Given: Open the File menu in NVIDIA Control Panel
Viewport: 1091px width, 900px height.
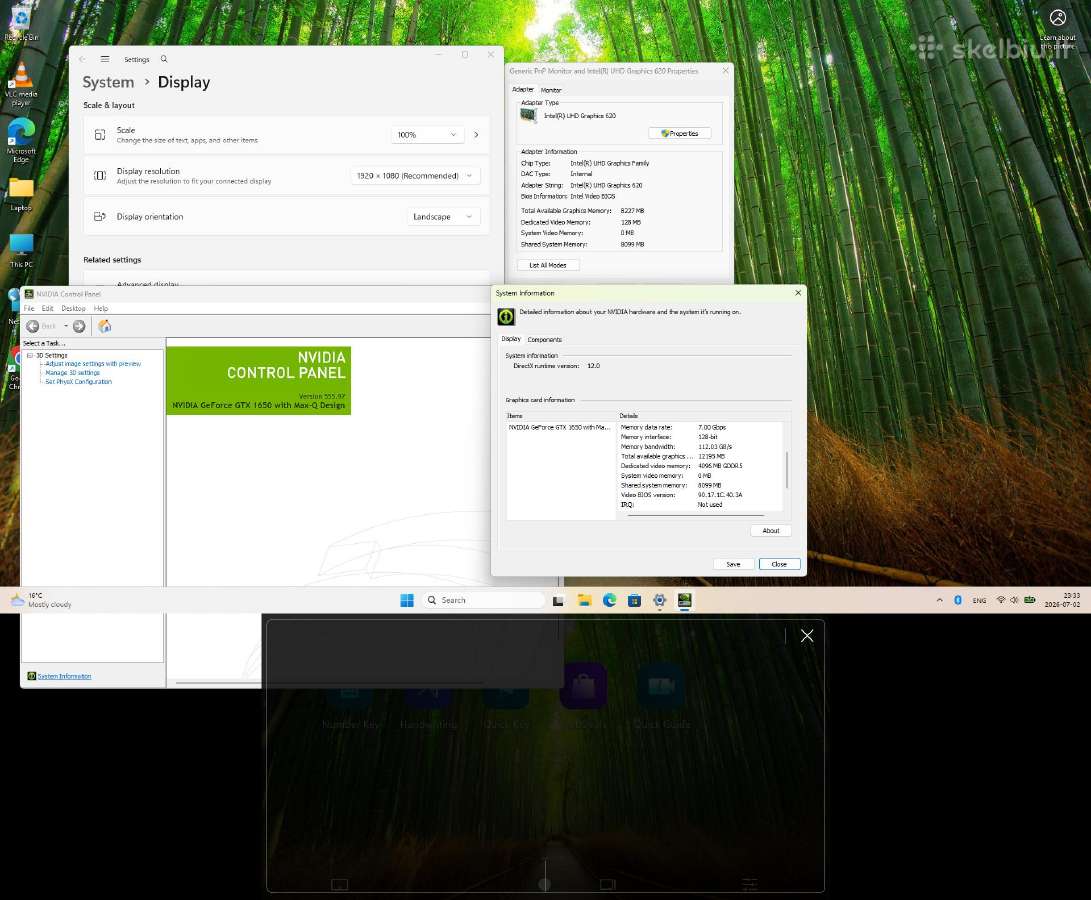Looking at the screenshot, I should coord(29,308).
